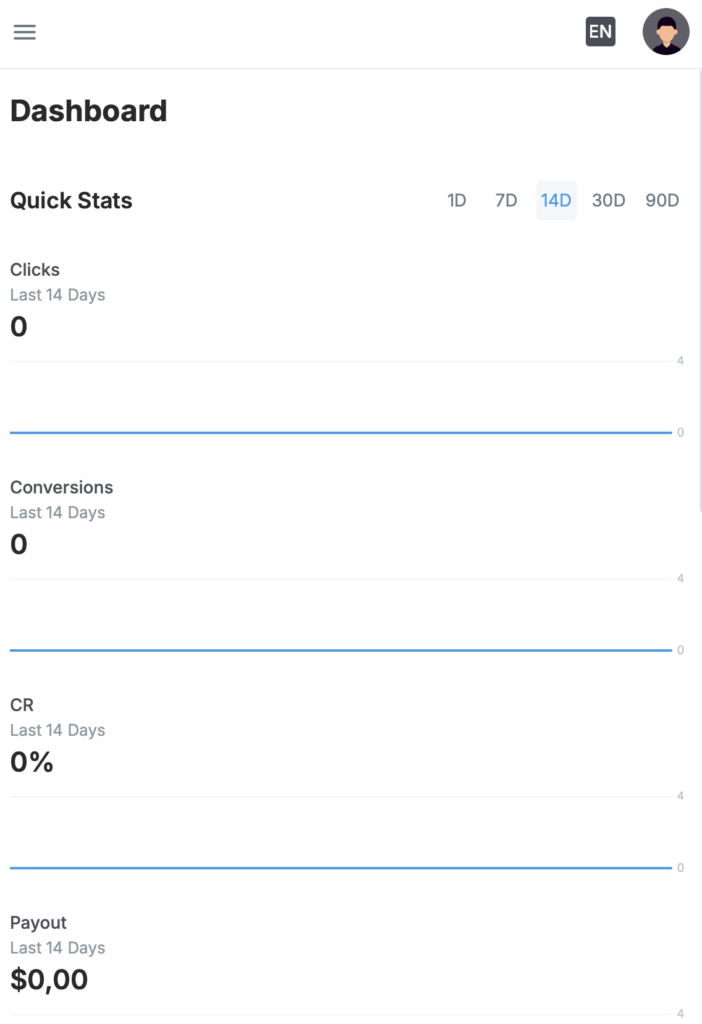
Task: Open the user avatar profile menu
Action: (x=665, y=32)
